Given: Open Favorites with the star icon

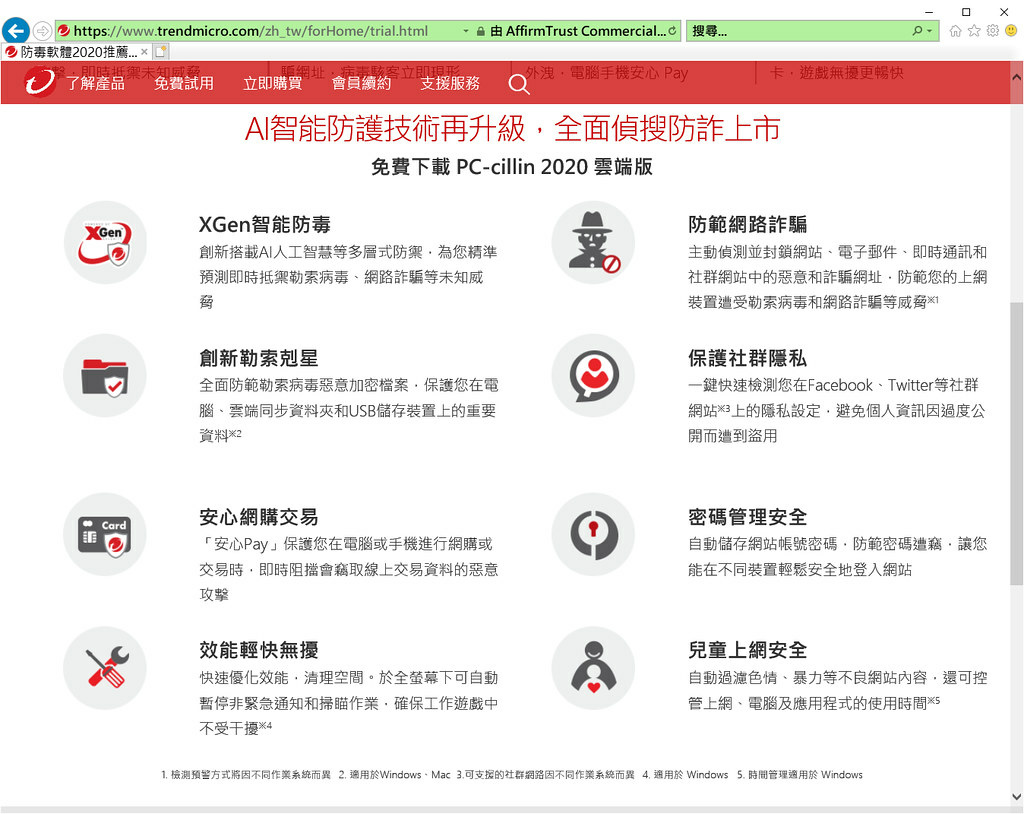Looking at the screenshot, I should coord(974,31).
